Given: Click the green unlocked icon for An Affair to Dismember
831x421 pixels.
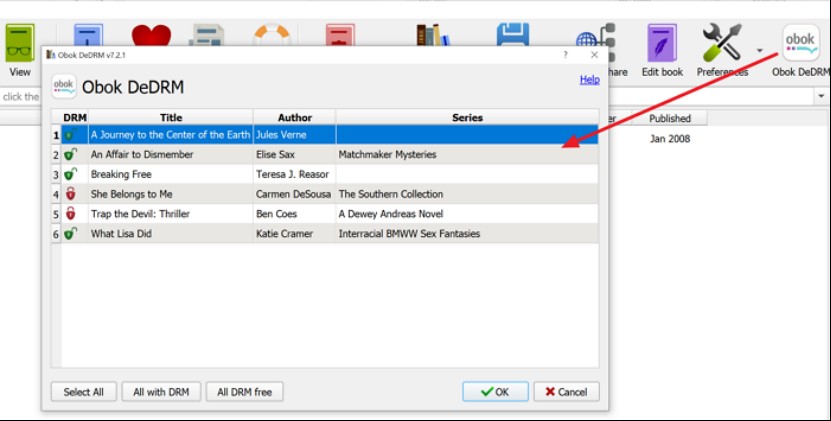Looking at the screenshot, I should coord(70,154).
